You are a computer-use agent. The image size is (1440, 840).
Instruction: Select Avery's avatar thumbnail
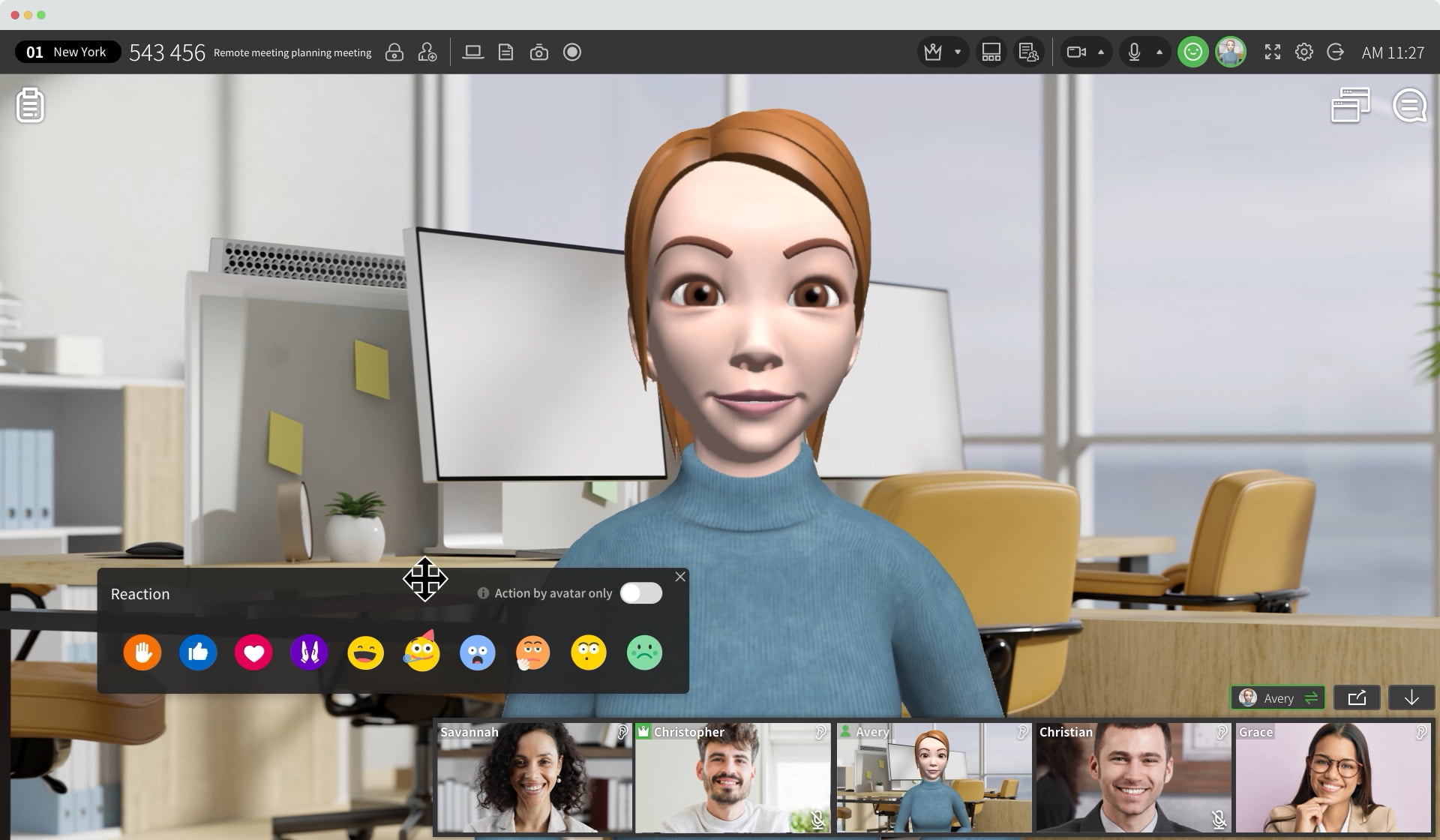934,778
